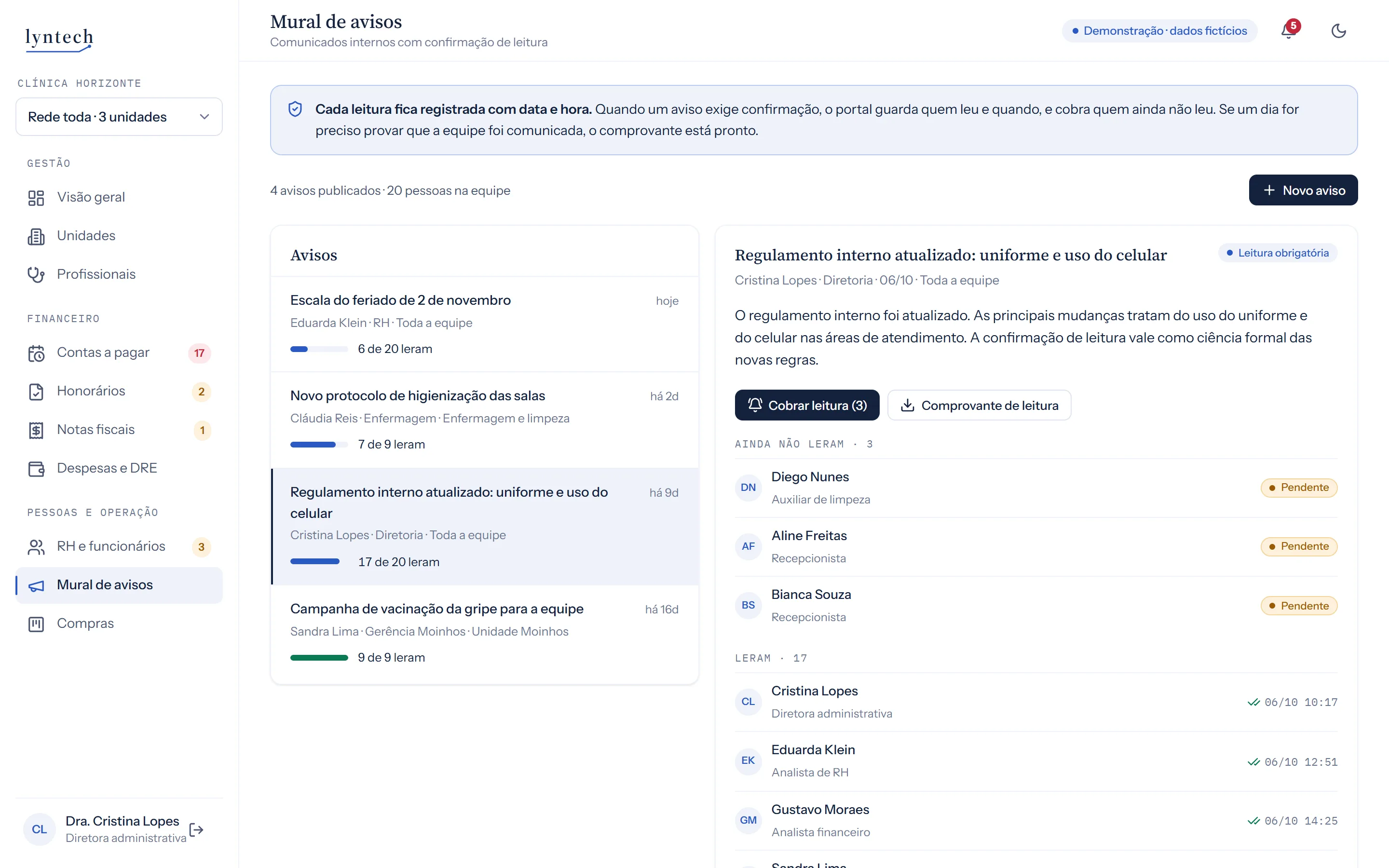Click the Despesas e DRE wallet icon
1389x868 pixels.
[36, 468]
